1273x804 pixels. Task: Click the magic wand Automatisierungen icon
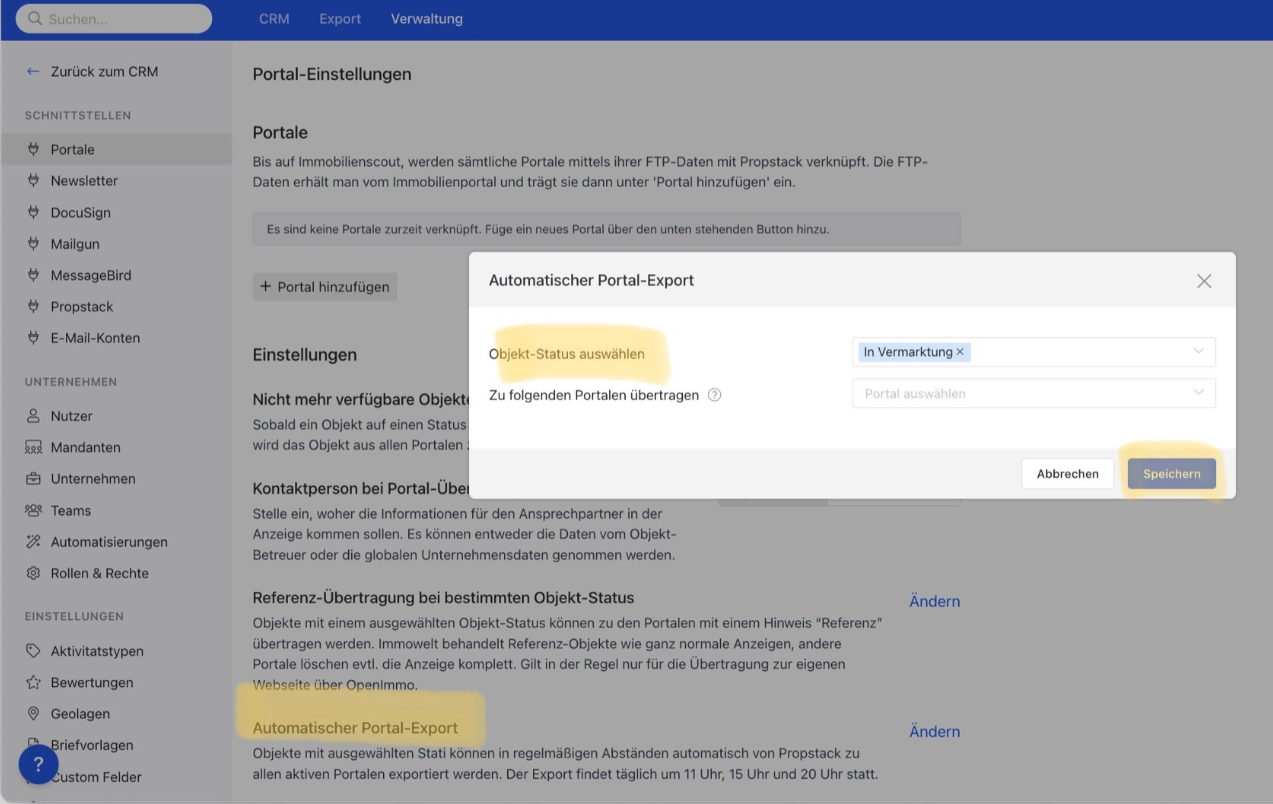click(x=33, y=542)
